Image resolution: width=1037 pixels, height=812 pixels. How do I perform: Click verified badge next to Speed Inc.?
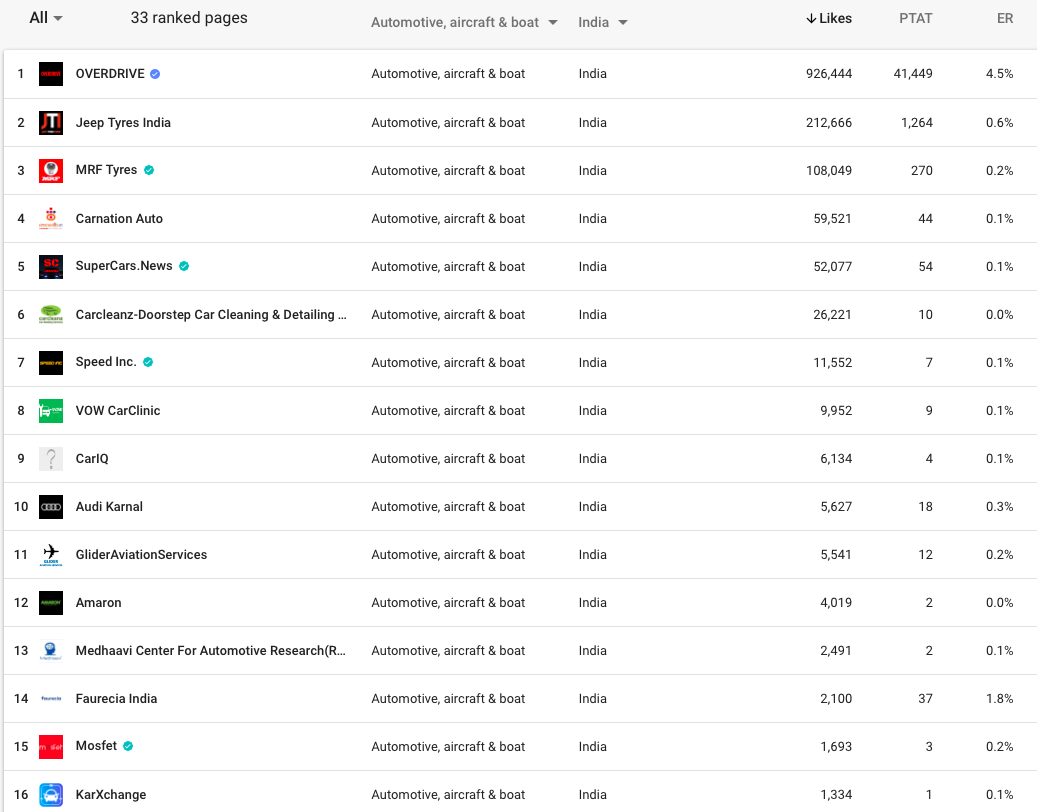[148, 362]
